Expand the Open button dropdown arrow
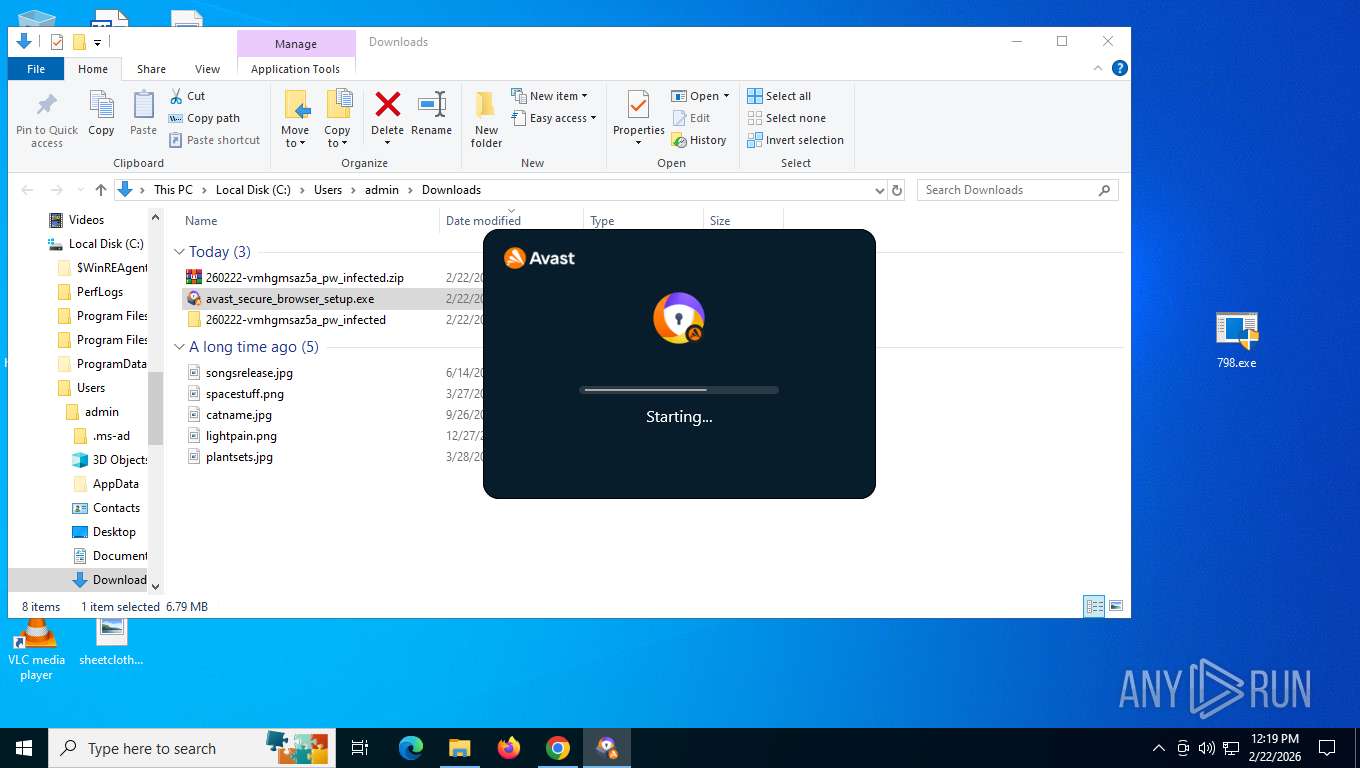1360x768 pixels. pos(726,96)
